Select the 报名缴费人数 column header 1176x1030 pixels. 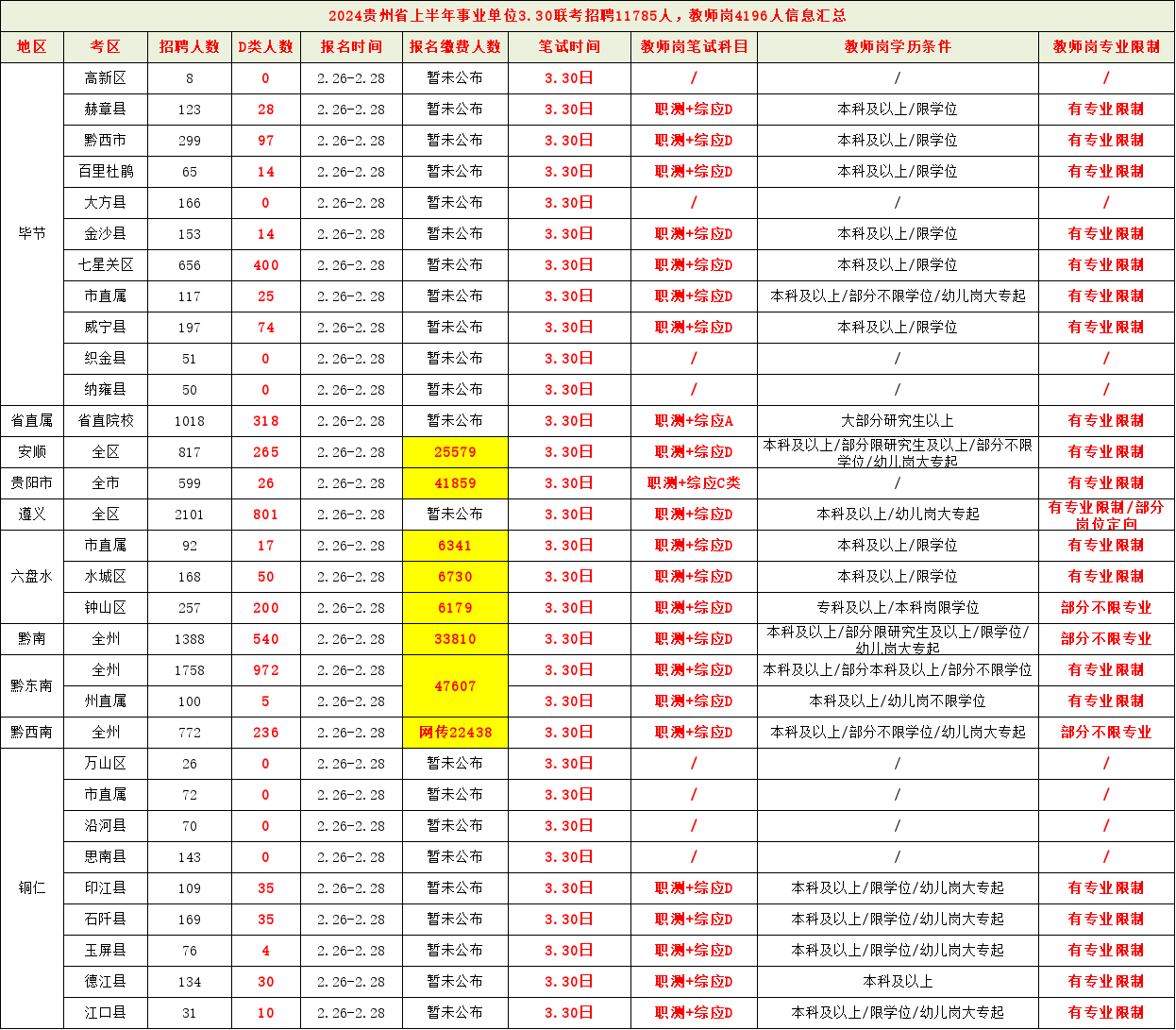455,46
